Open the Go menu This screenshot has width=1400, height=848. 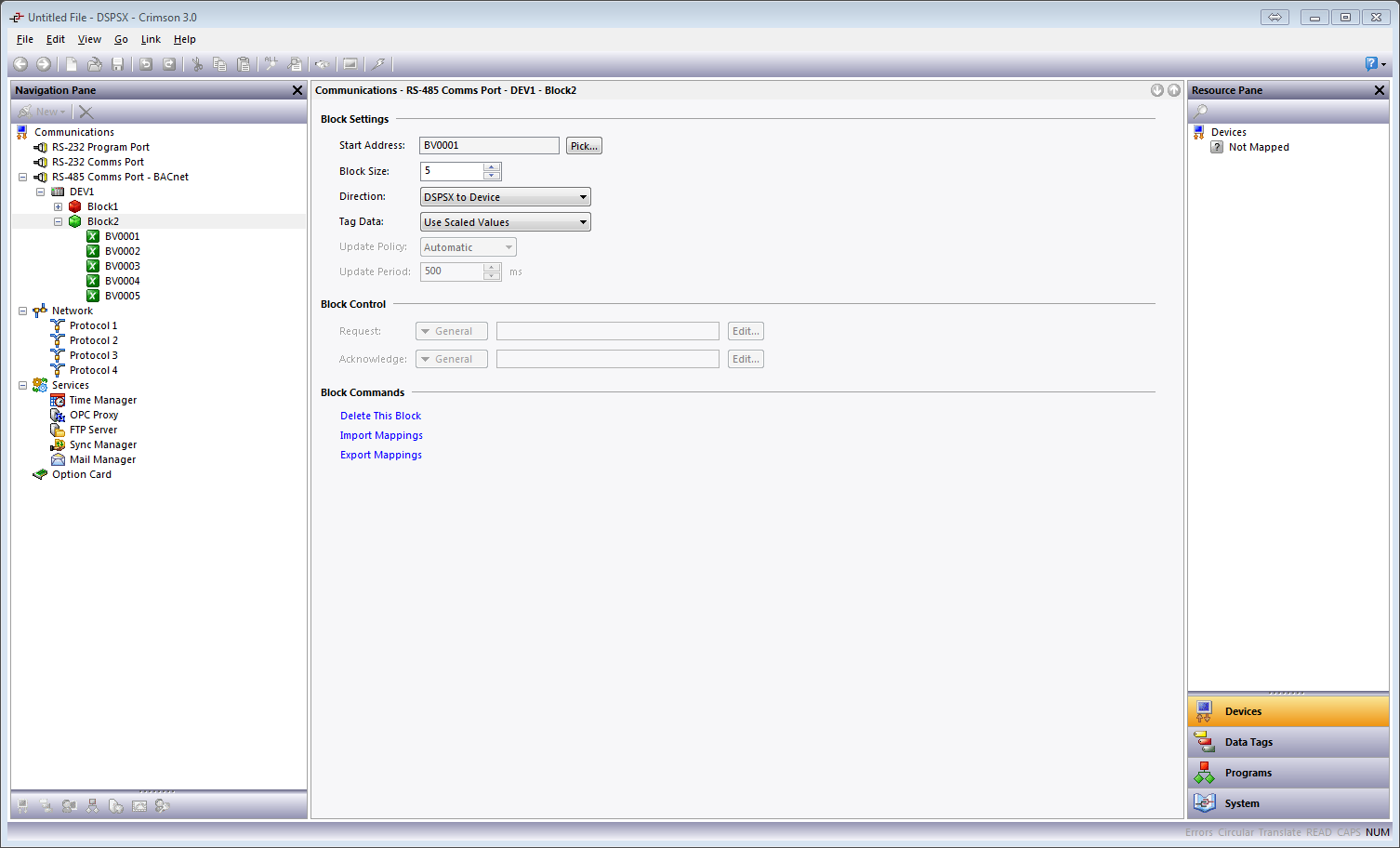click(x=121, y=39)
